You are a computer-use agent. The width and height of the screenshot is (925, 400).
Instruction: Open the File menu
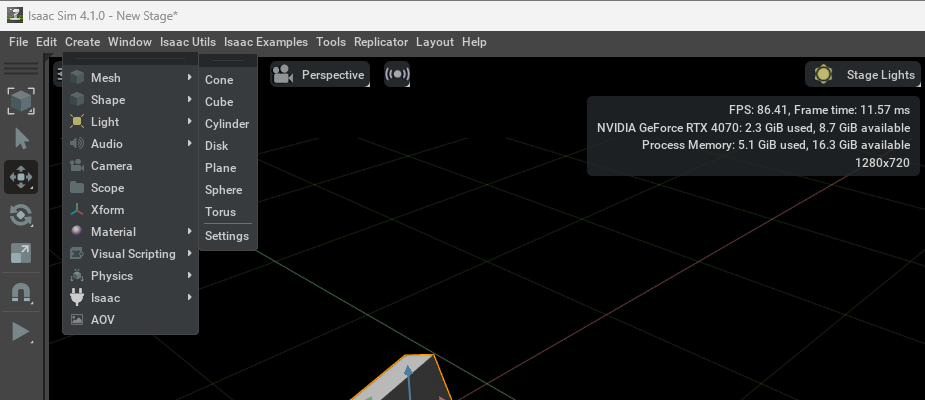click(x=18, y=42)
